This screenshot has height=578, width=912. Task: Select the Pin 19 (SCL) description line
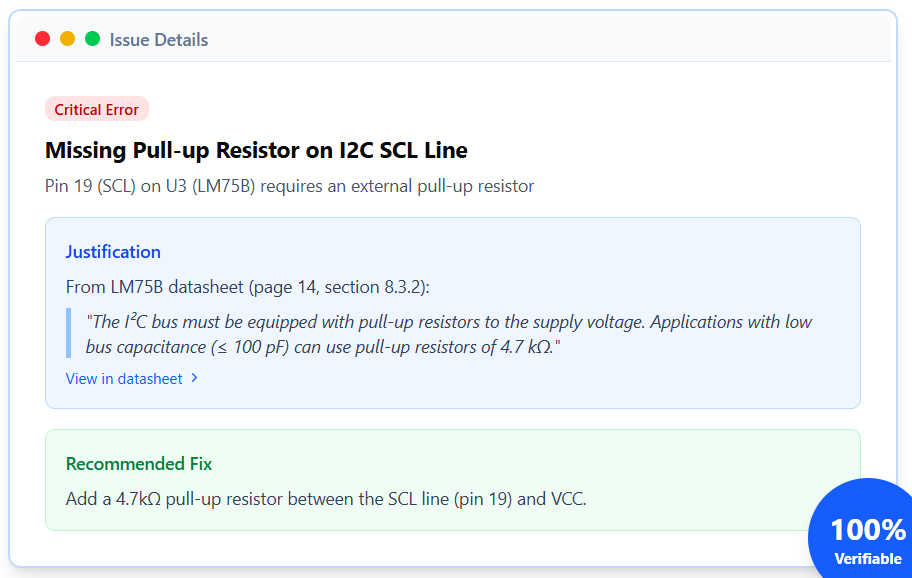pos(289,186)
